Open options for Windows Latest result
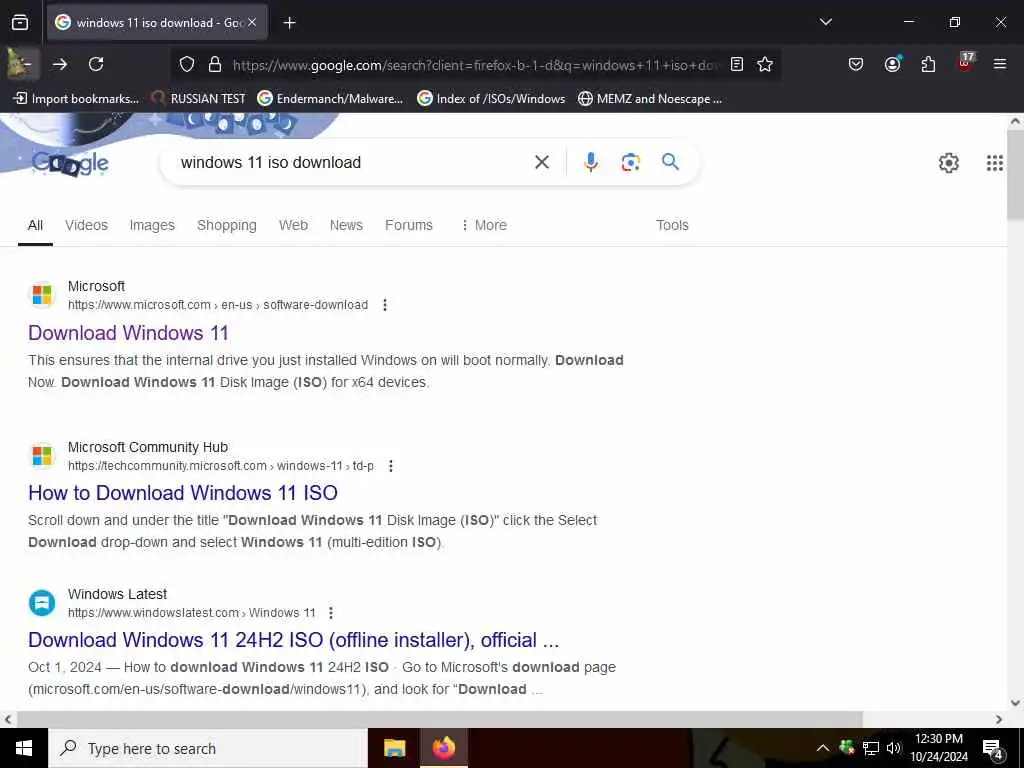1024x768 pixels. coord(331,613)
